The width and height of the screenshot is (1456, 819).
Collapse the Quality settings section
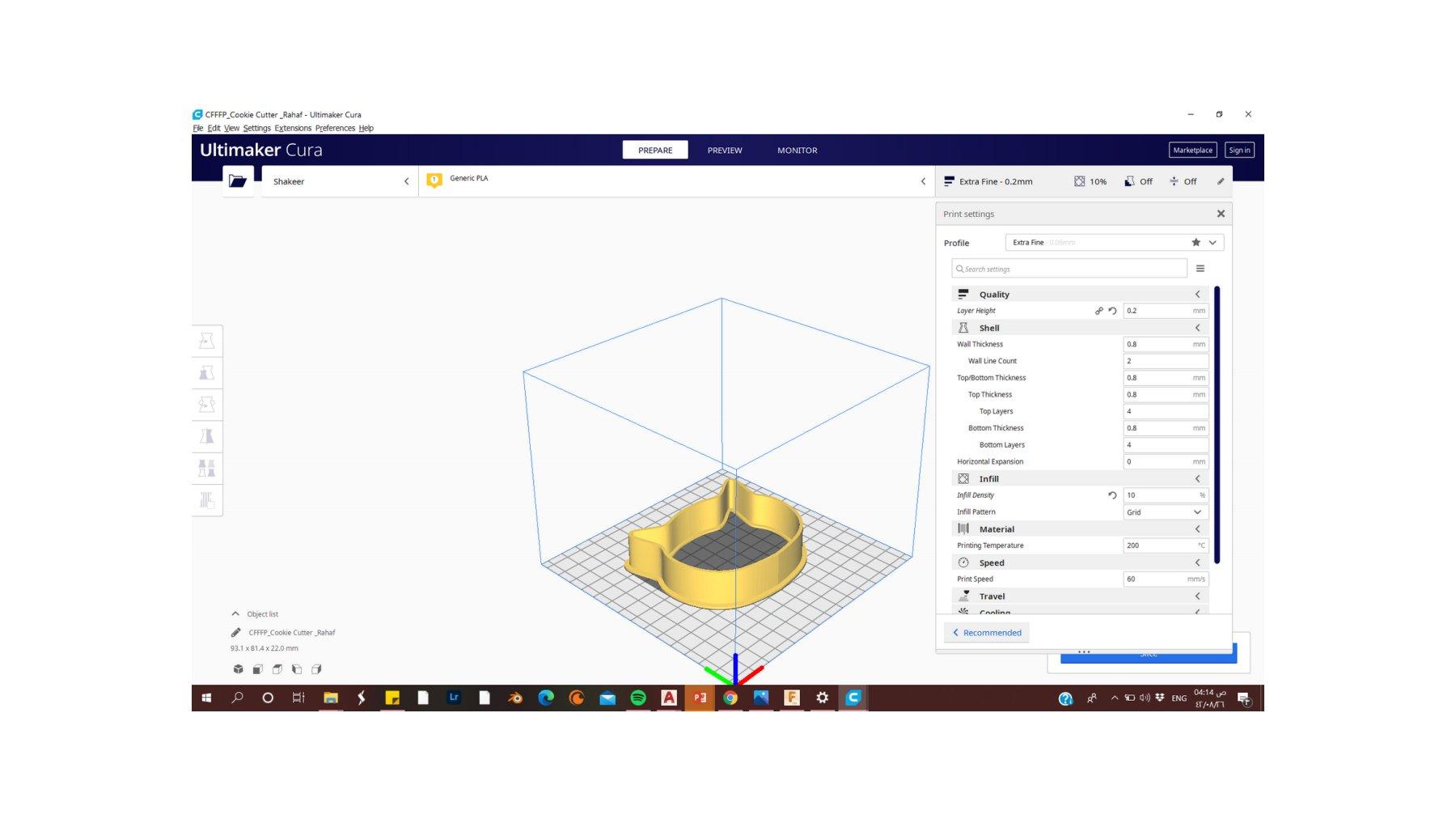[1197, 295]
